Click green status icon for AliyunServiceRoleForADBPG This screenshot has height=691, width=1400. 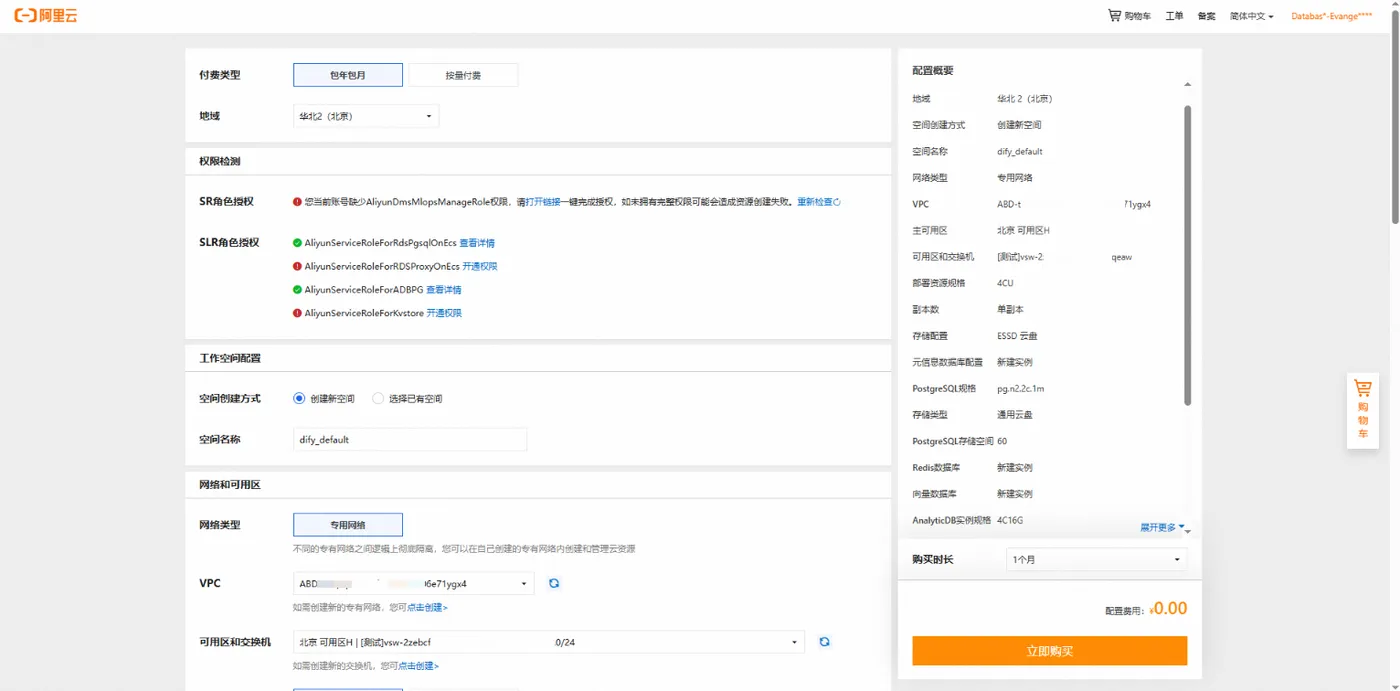click(297, 290)
